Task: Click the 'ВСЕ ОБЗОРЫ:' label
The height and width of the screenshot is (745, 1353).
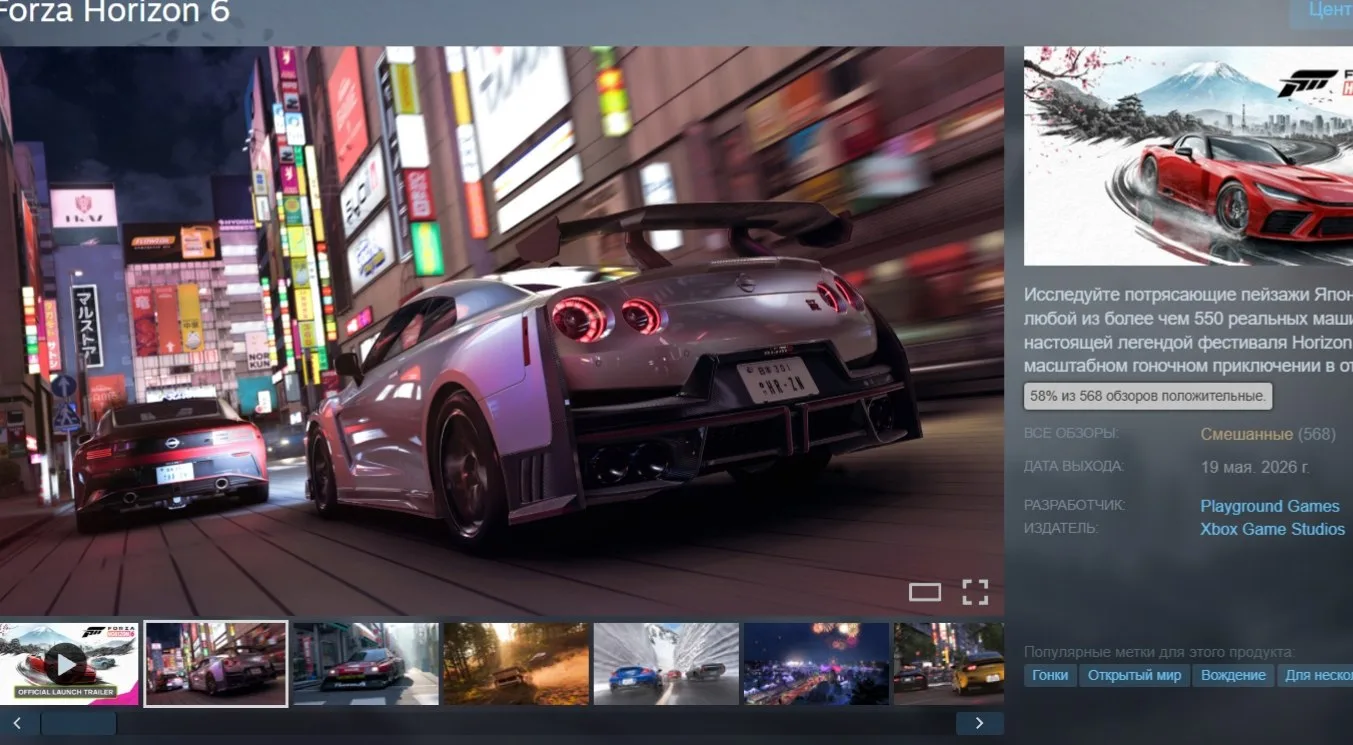Action: [x=1071, y=433]
